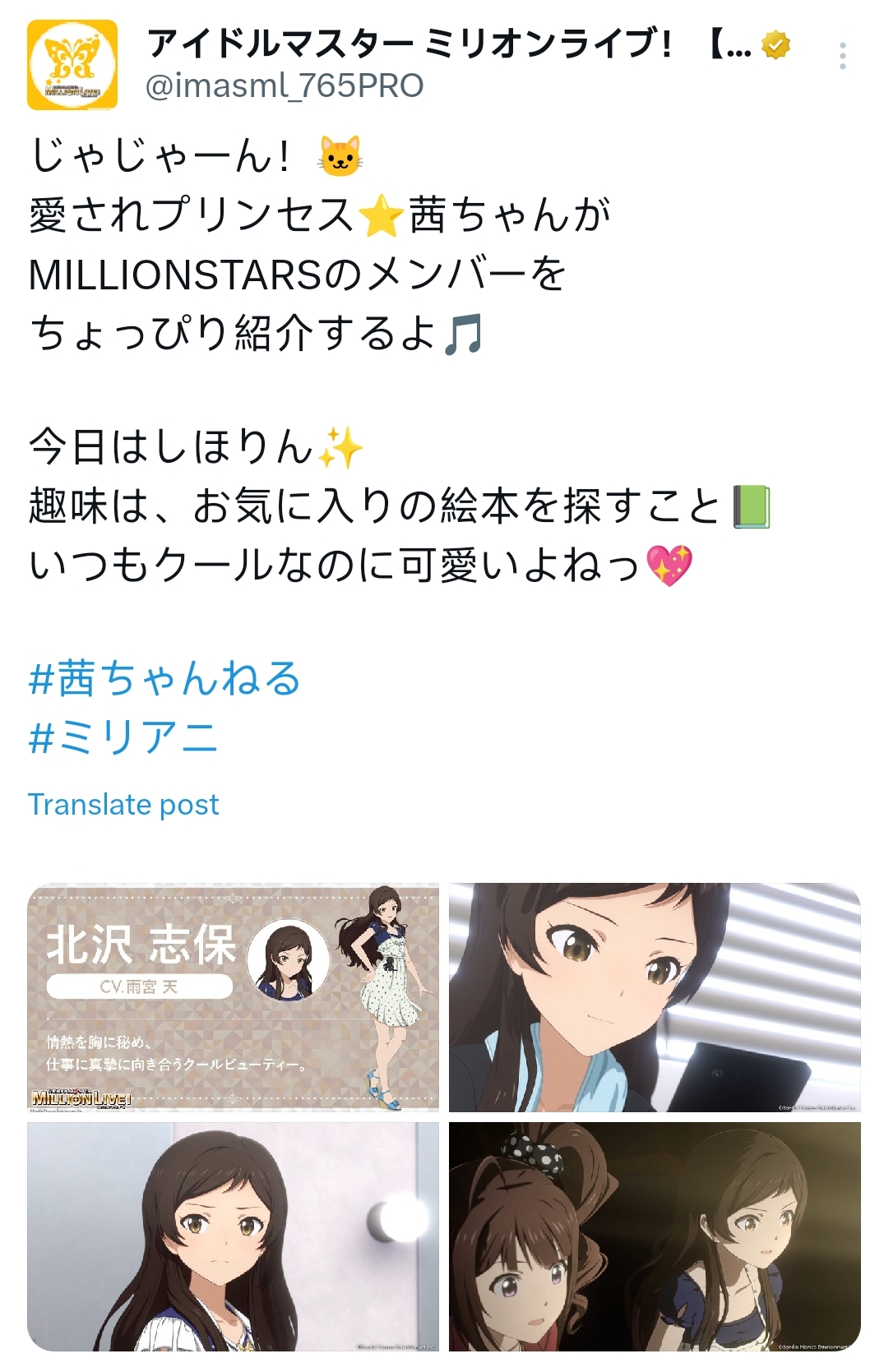Open the #ミリアニ hashtag
870x1372 pixels.
point(123,737)
